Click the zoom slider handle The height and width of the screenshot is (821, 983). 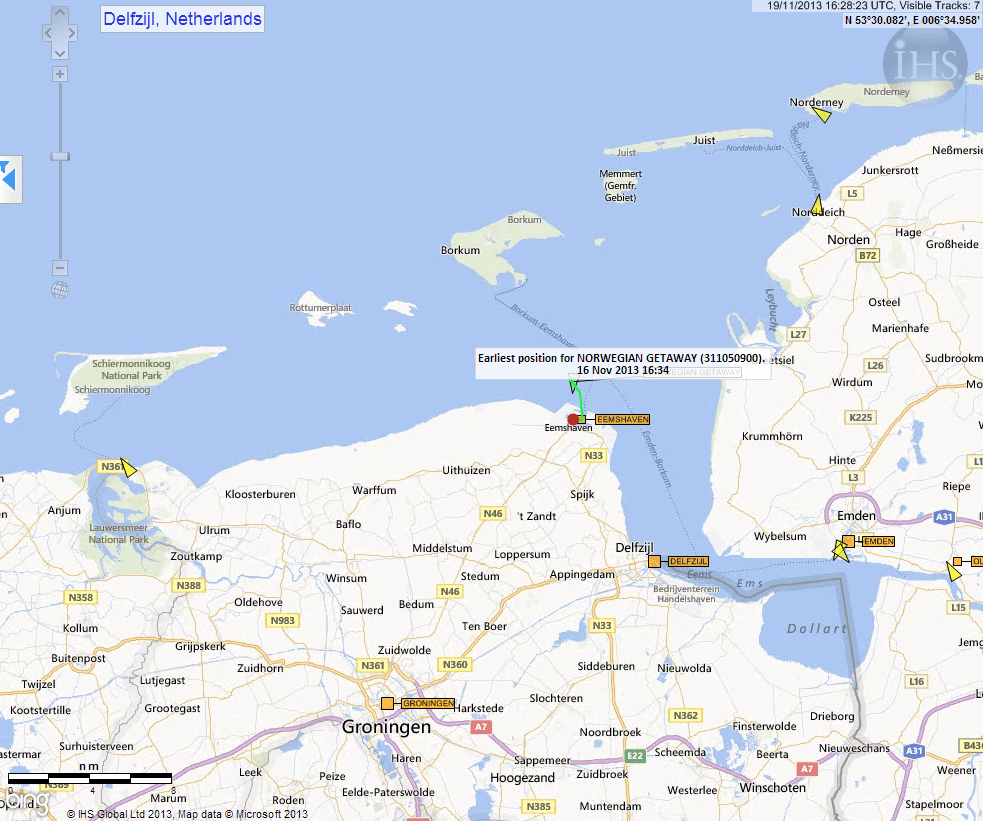point(60,156)
